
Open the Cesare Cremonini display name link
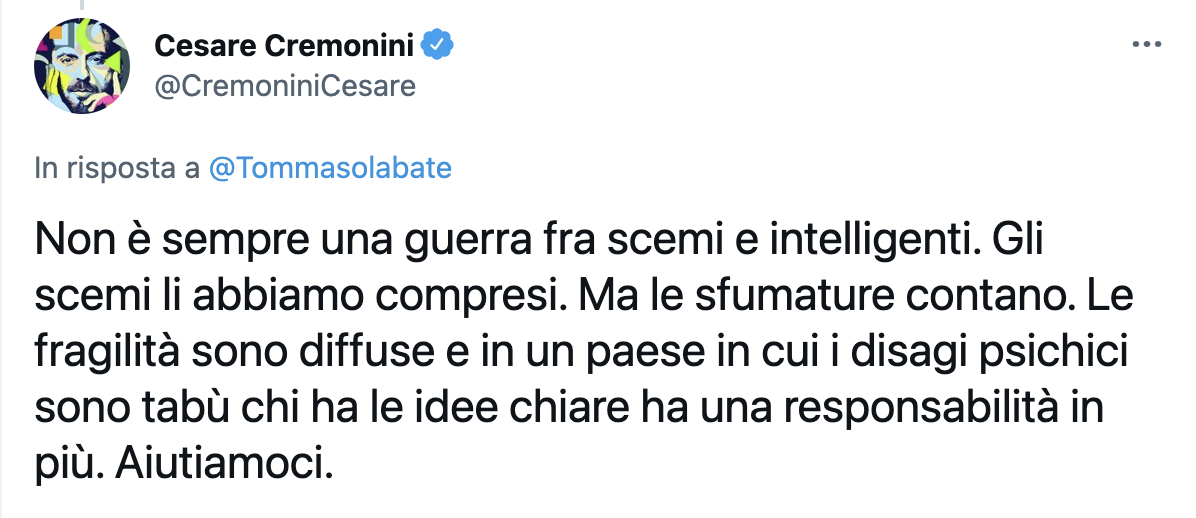286,46
